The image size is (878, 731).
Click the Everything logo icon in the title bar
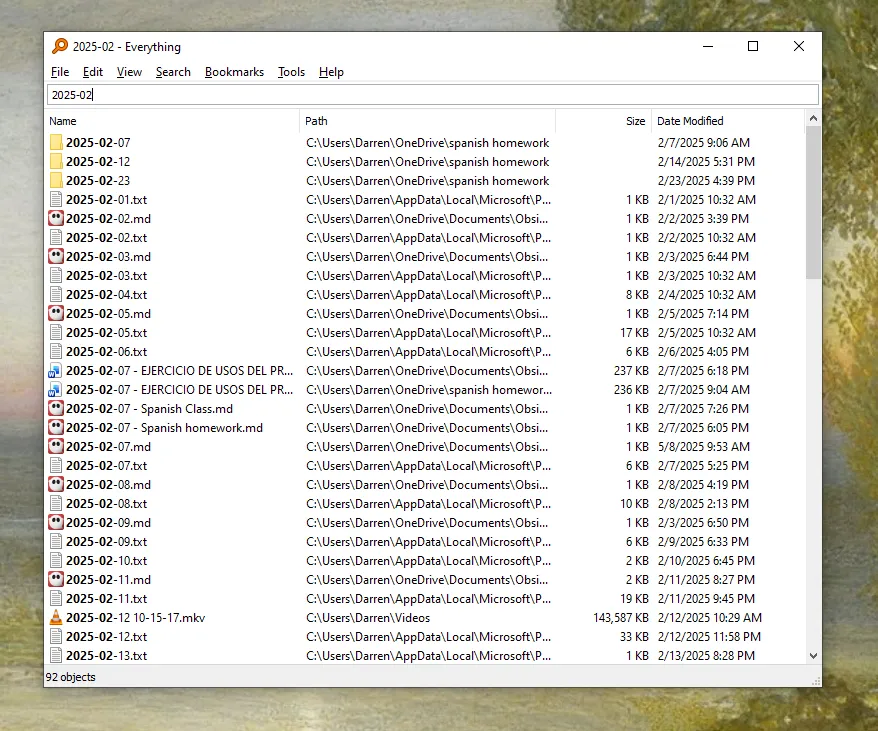pos(59,46)
